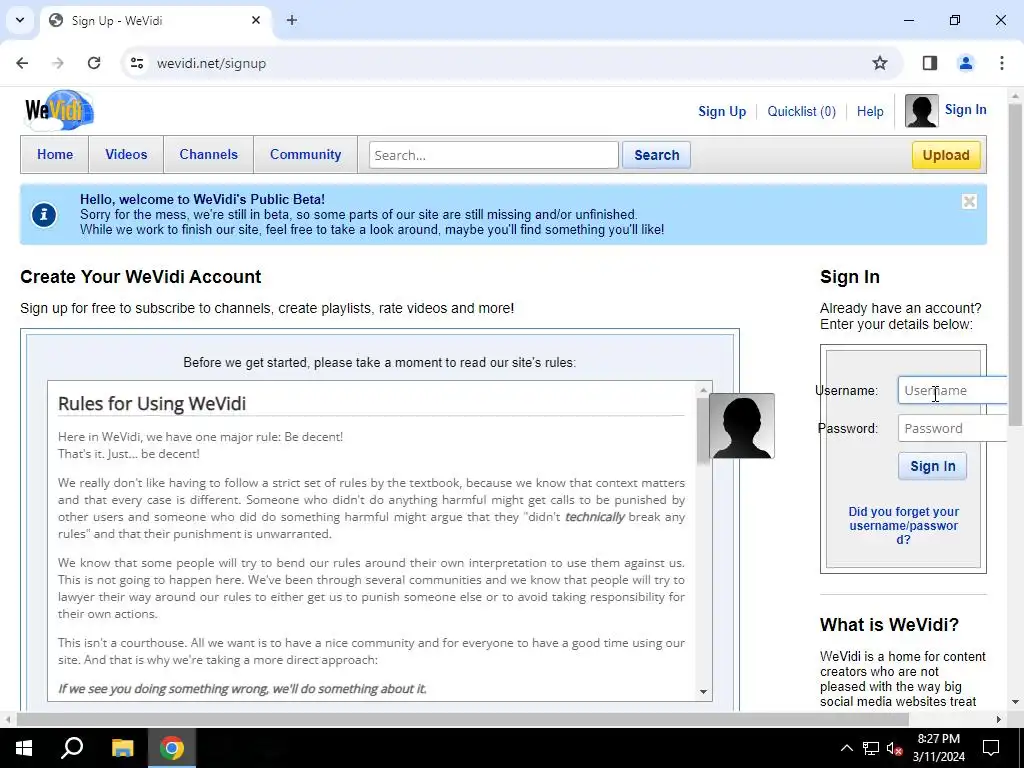
Task: Click the Search button
Action: pyautogui.click(x=656, y=155)
